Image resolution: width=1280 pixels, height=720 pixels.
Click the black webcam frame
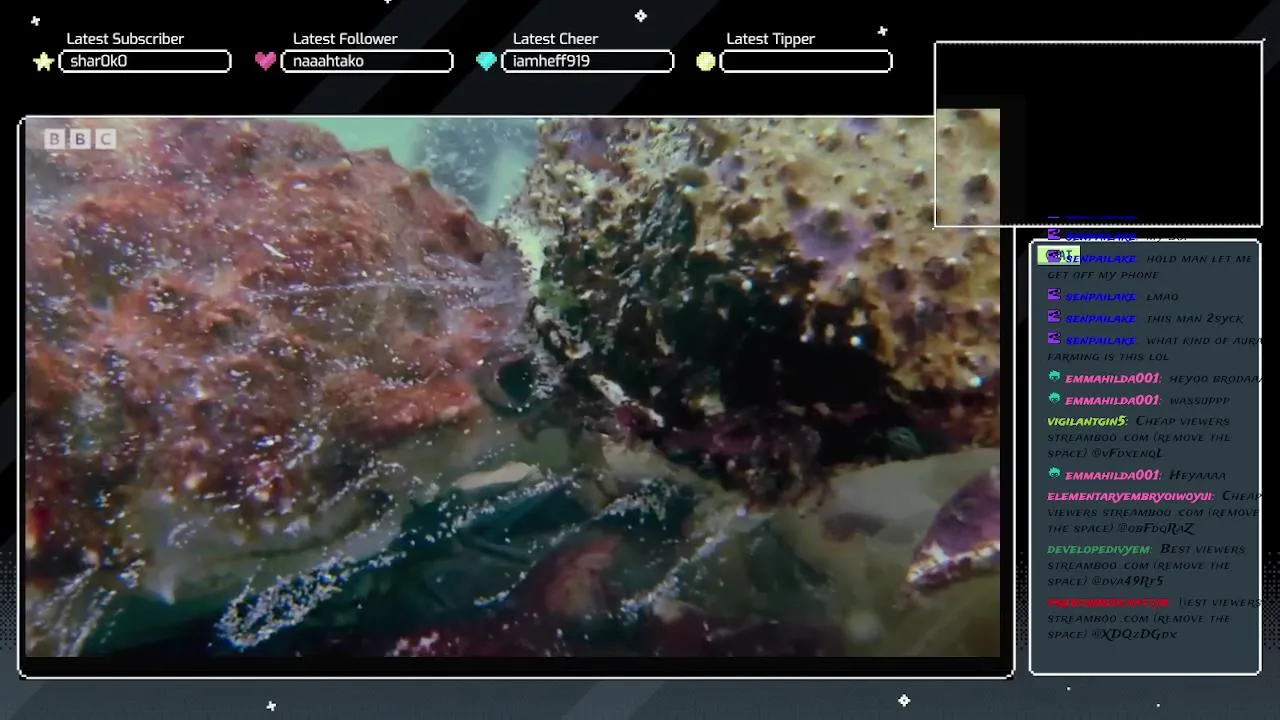point(1098,134)
